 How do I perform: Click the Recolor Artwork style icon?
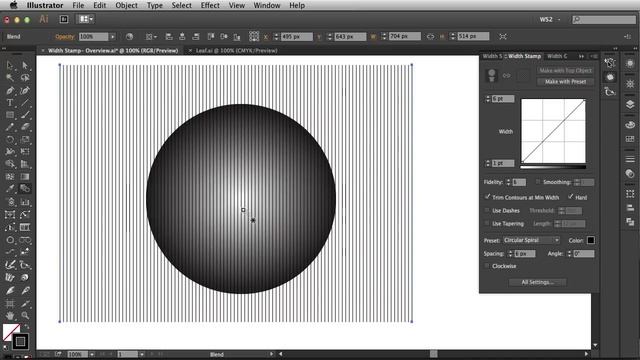[x=129, y=37]
